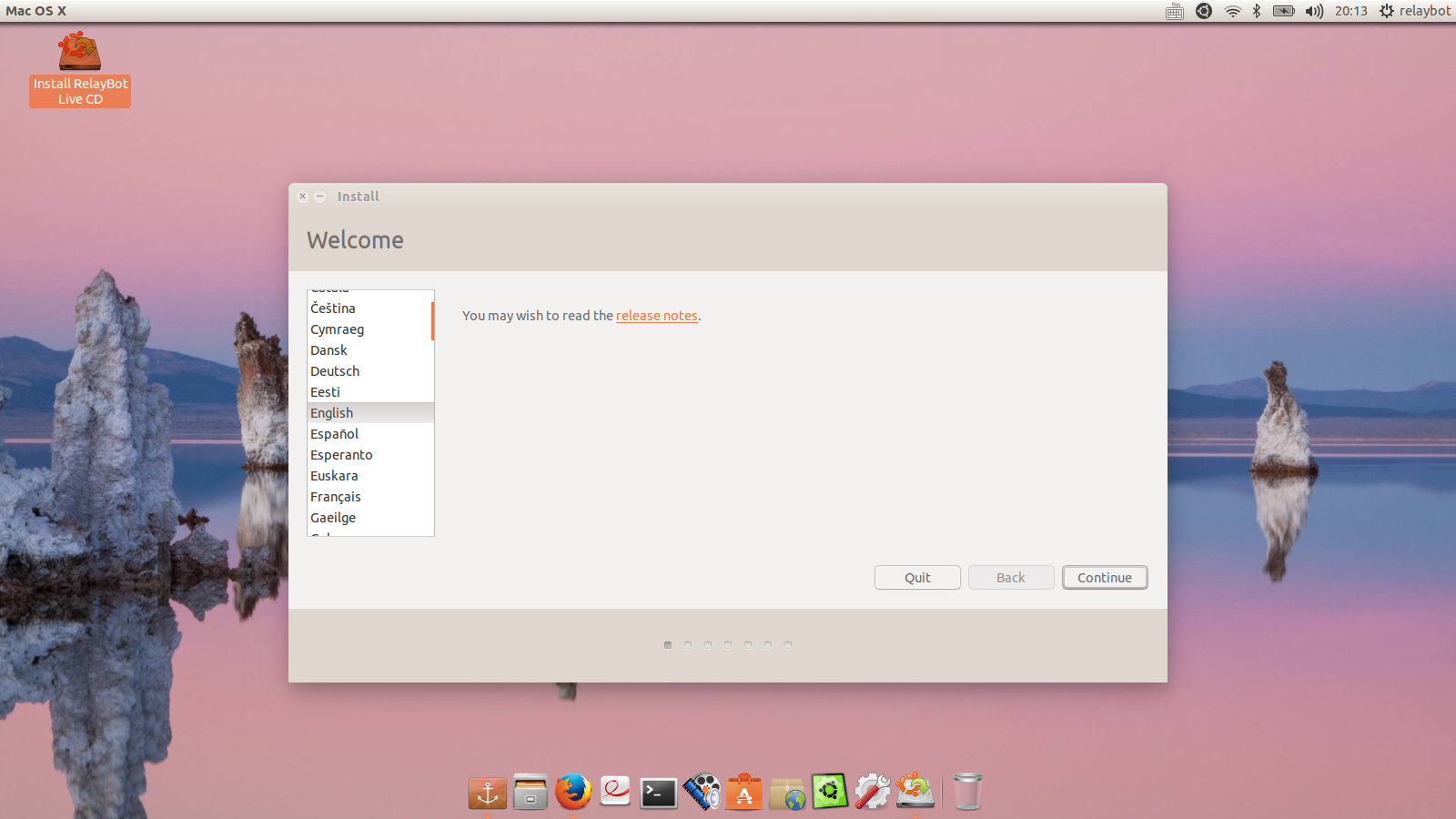Open the Wi-Fi network indicator
Viewport: 1456px width, 819px height.
coord(1233,11)
